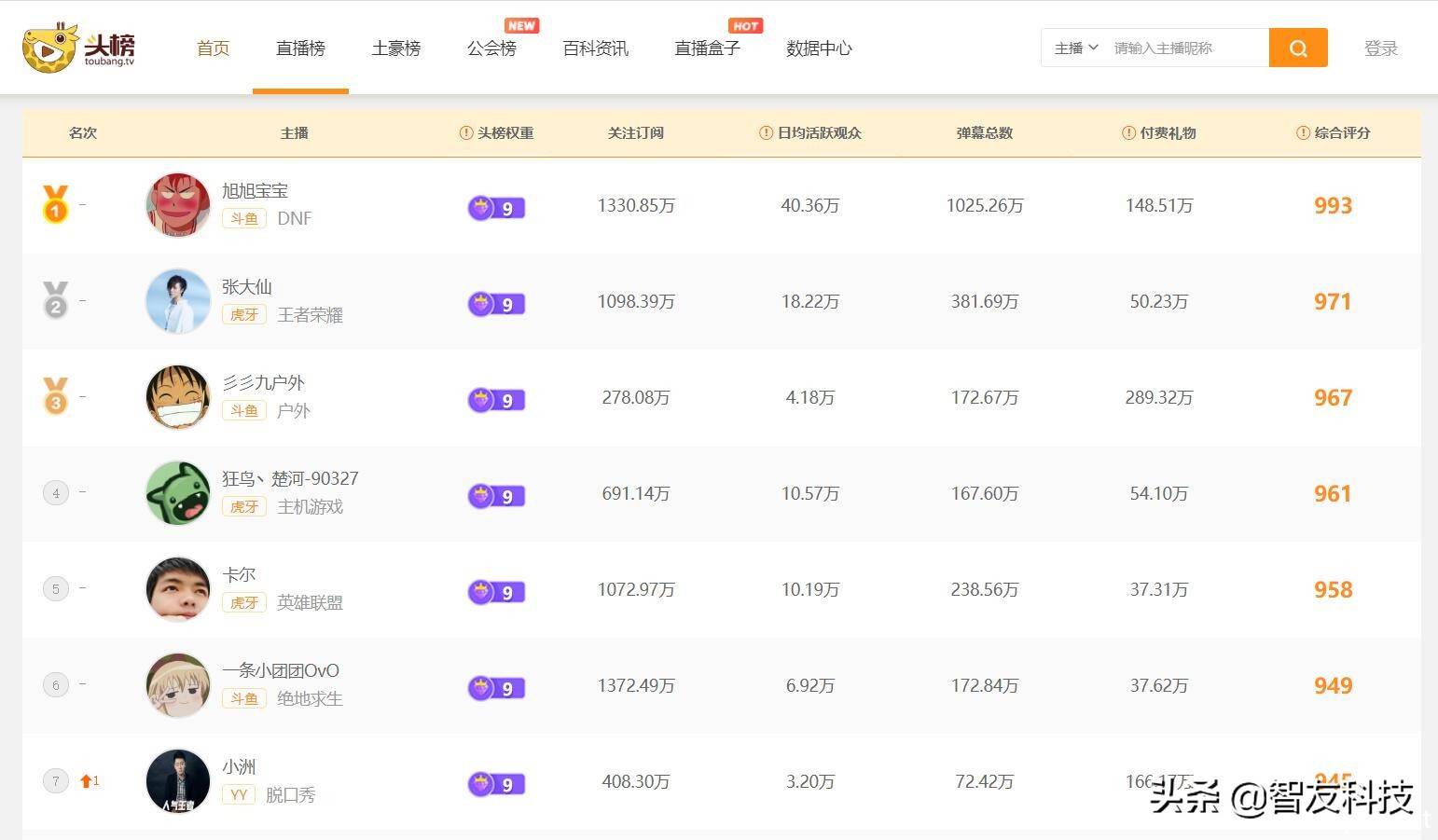Click the 王者荣耀 category label
Screen dimensions: 1438x840
coord(311,315)
